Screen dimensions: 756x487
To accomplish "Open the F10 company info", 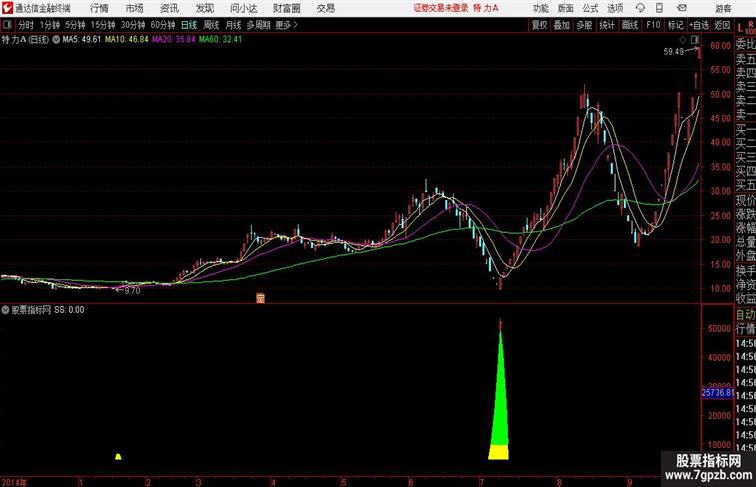I will 653,25.
